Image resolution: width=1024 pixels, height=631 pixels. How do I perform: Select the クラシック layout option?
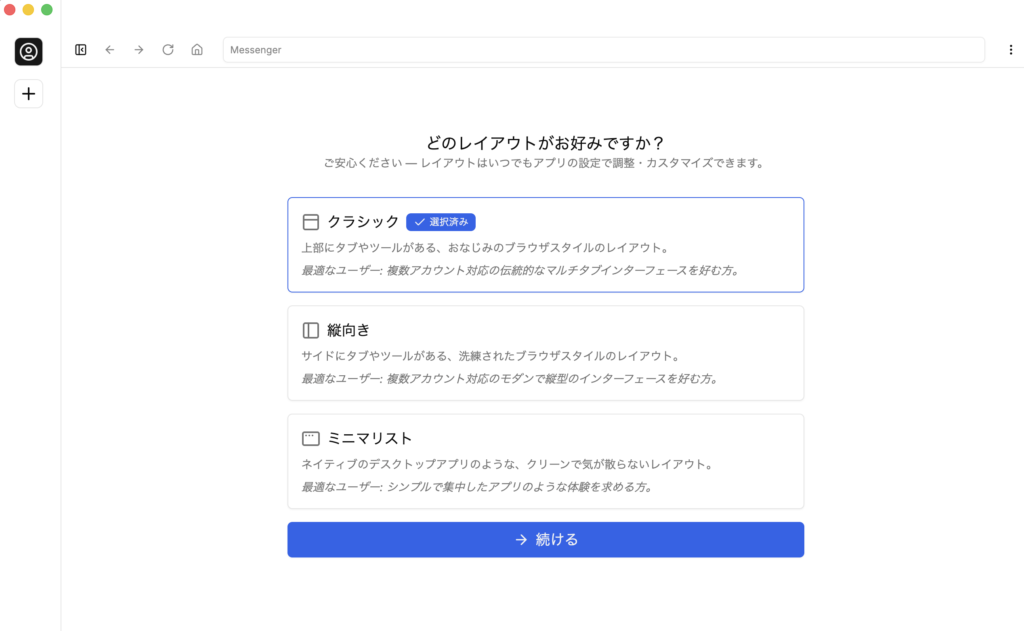pos(545,245)
